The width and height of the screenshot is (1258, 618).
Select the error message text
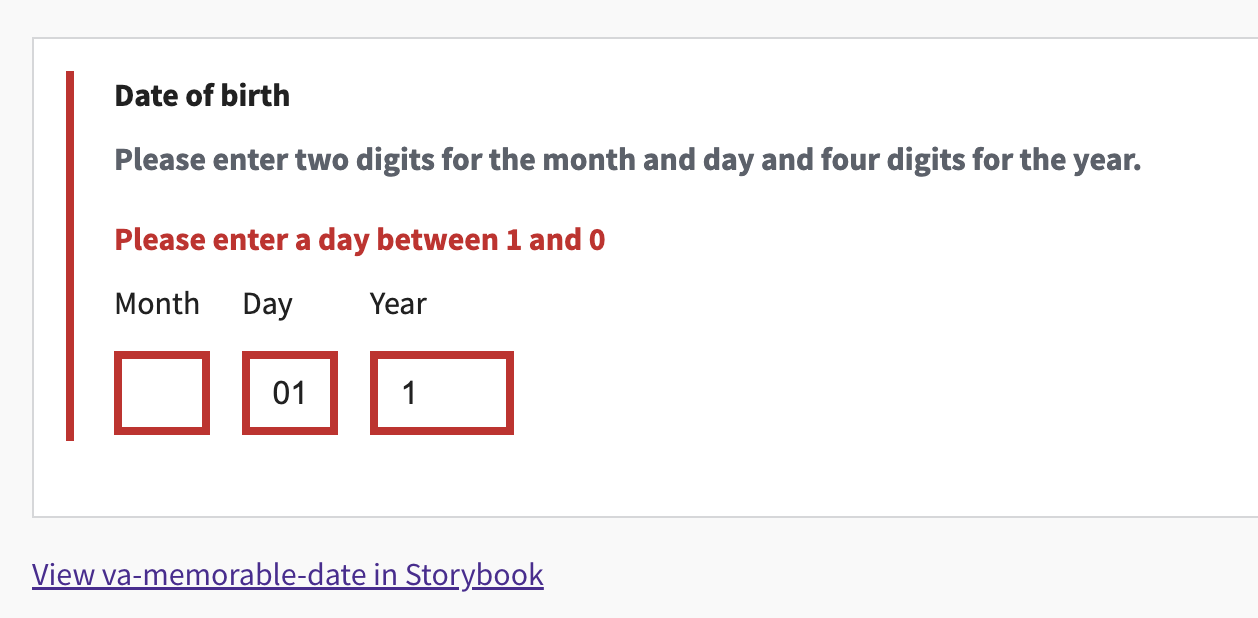[x=359, y=240]
